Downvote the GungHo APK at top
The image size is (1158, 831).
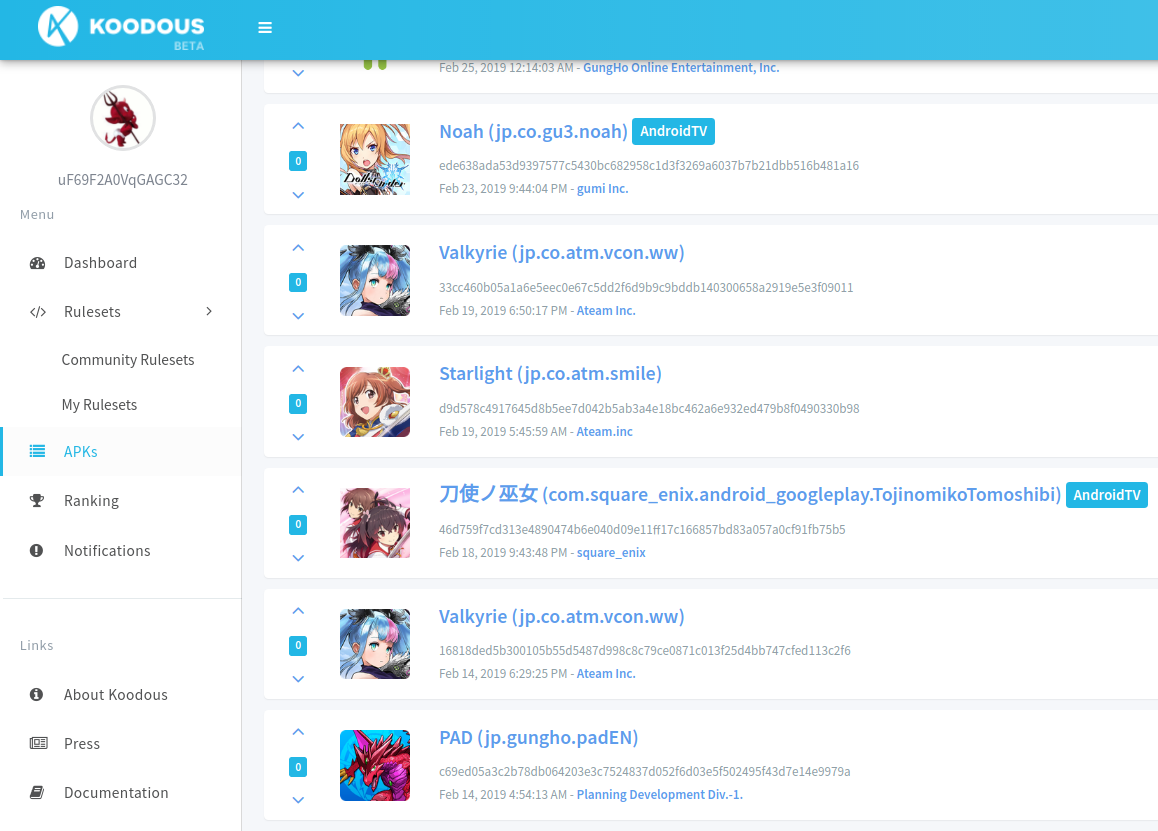click(x=298, y=73)
